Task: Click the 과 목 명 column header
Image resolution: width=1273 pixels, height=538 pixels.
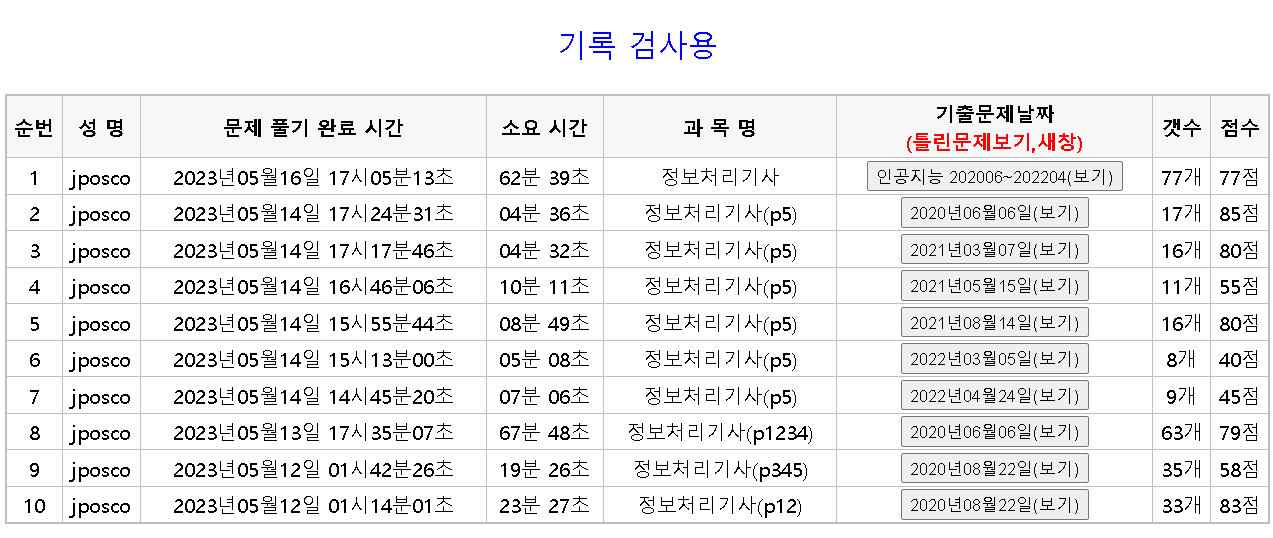Action: point(720,128)
